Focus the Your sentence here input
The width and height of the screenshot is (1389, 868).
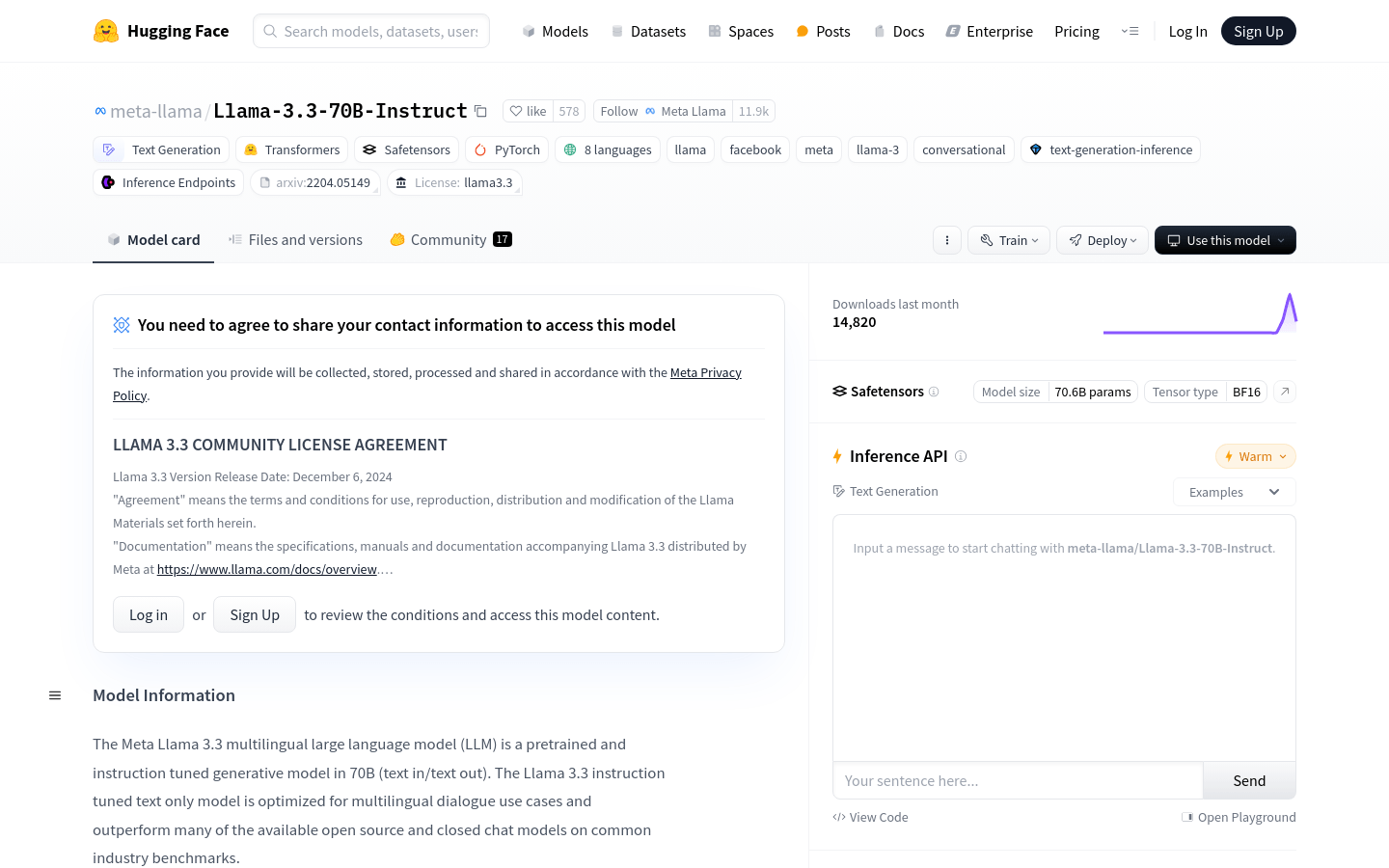pos(1018,780)
